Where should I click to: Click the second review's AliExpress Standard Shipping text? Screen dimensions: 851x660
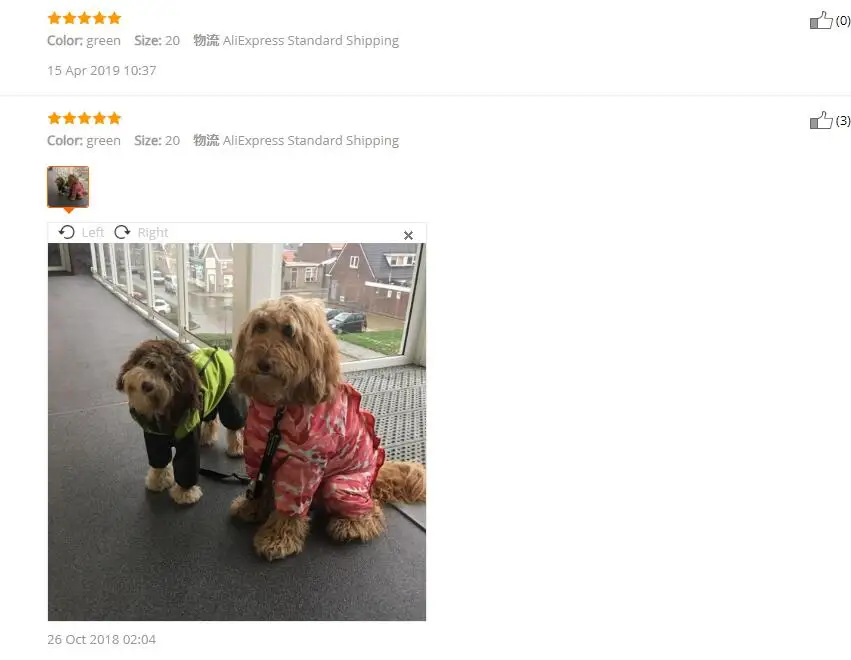(310, 141)
